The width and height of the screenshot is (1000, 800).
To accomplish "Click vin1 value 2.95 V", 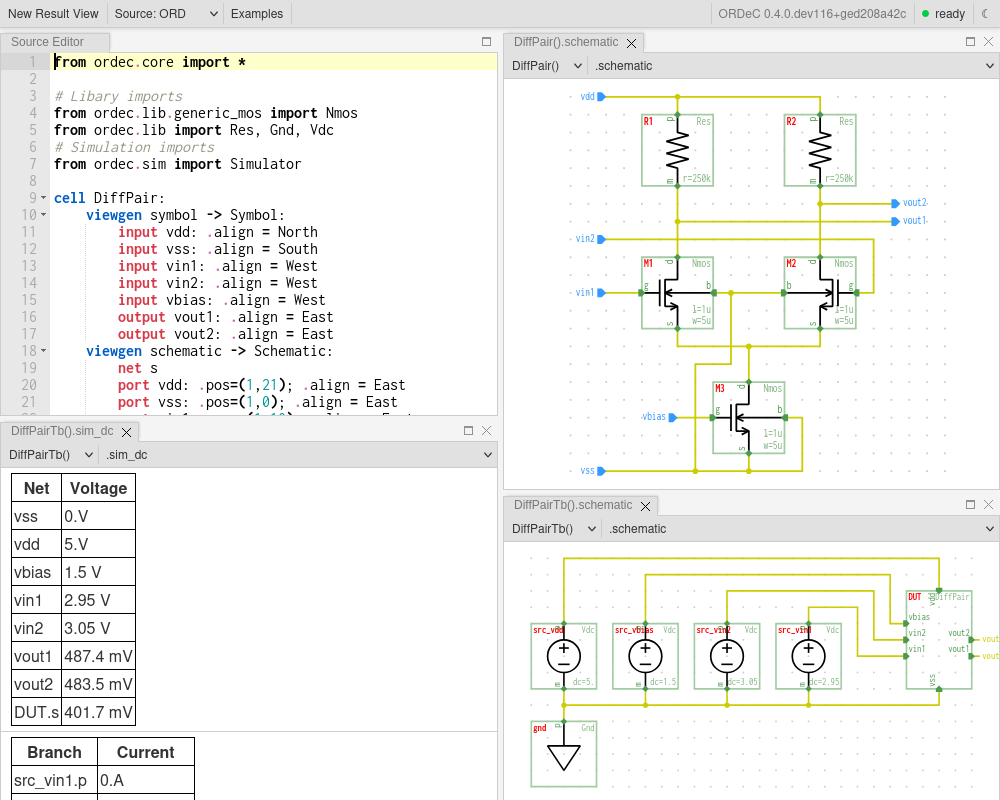I will tap(98, 600).
